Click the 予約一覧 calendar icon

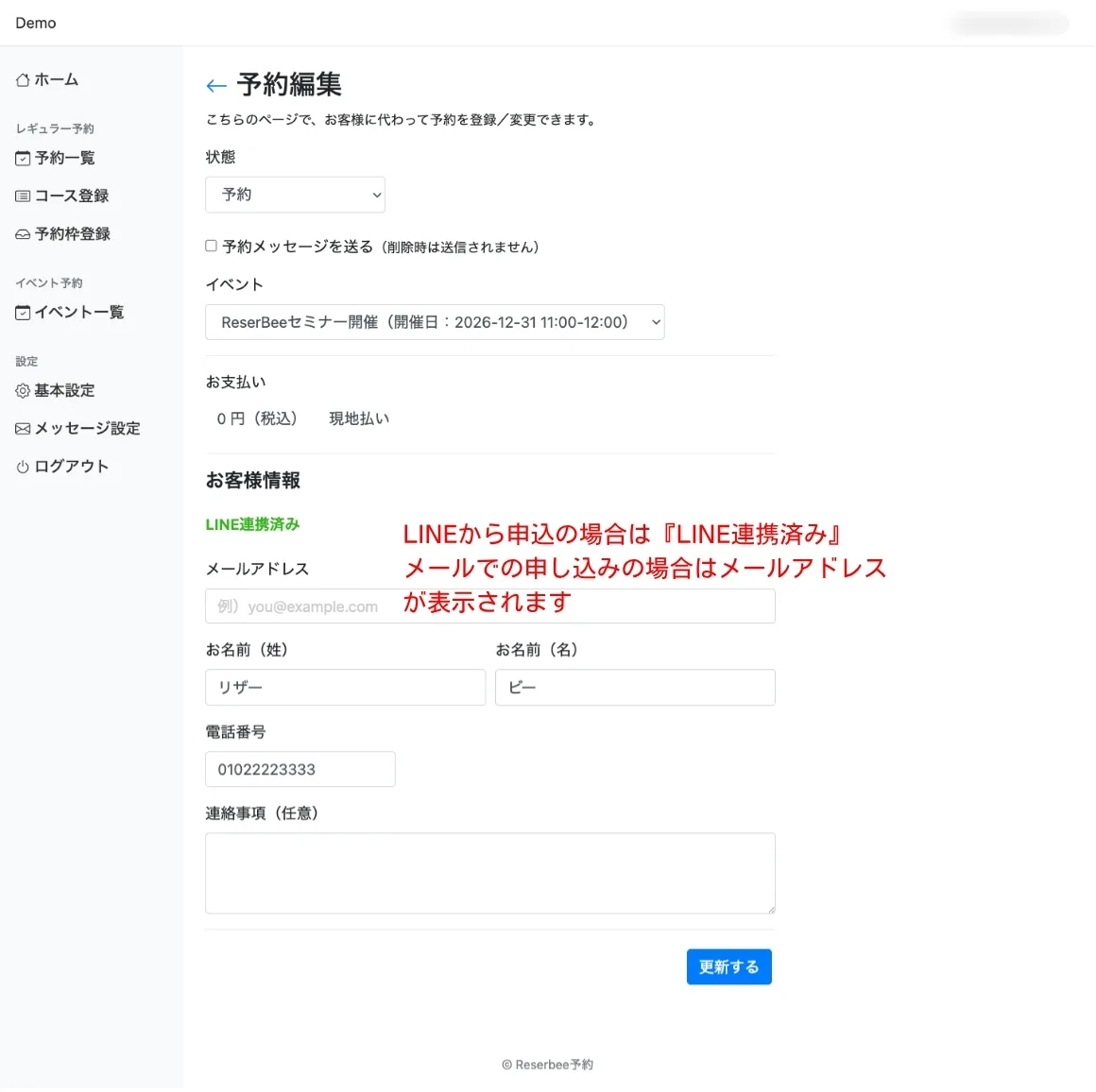[x=23, y=159]
